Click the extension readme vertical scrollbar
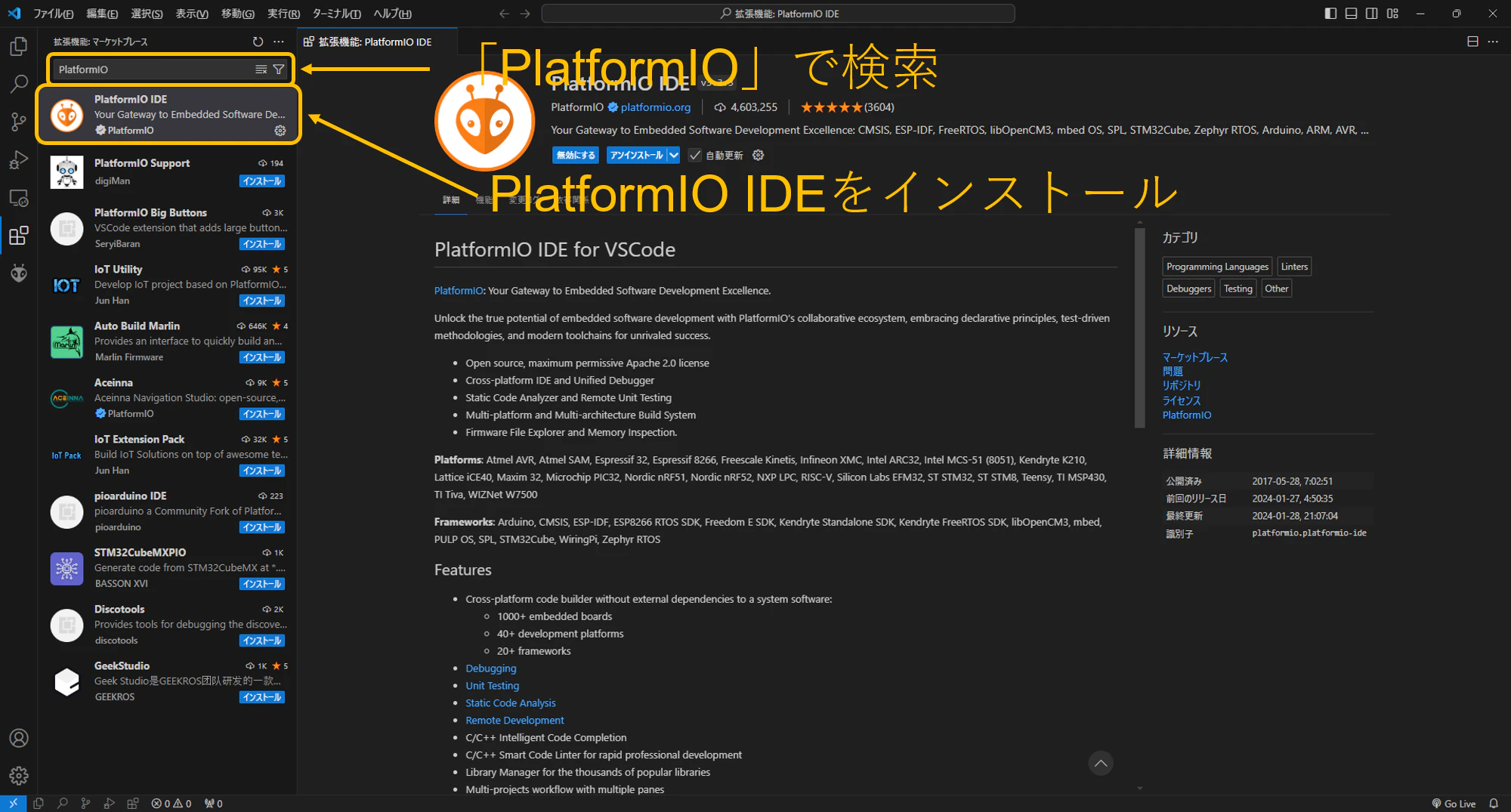This screenshot has width=1511, height=812. tap(1140, 328)
